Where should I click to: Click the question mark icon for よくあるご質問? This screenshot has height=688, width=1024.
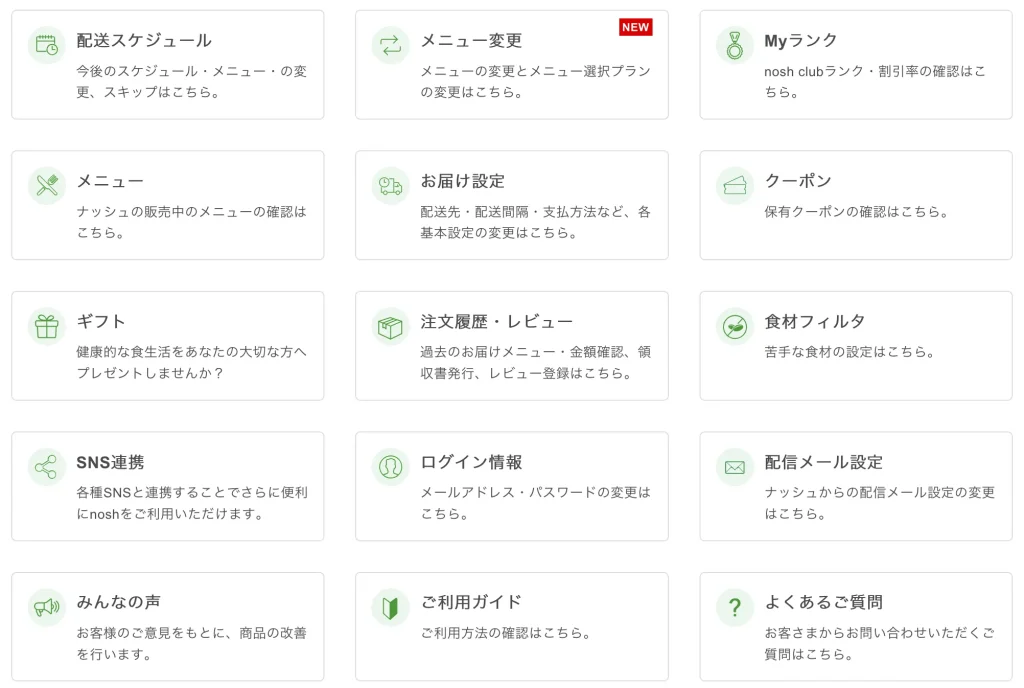click(735, 607)
